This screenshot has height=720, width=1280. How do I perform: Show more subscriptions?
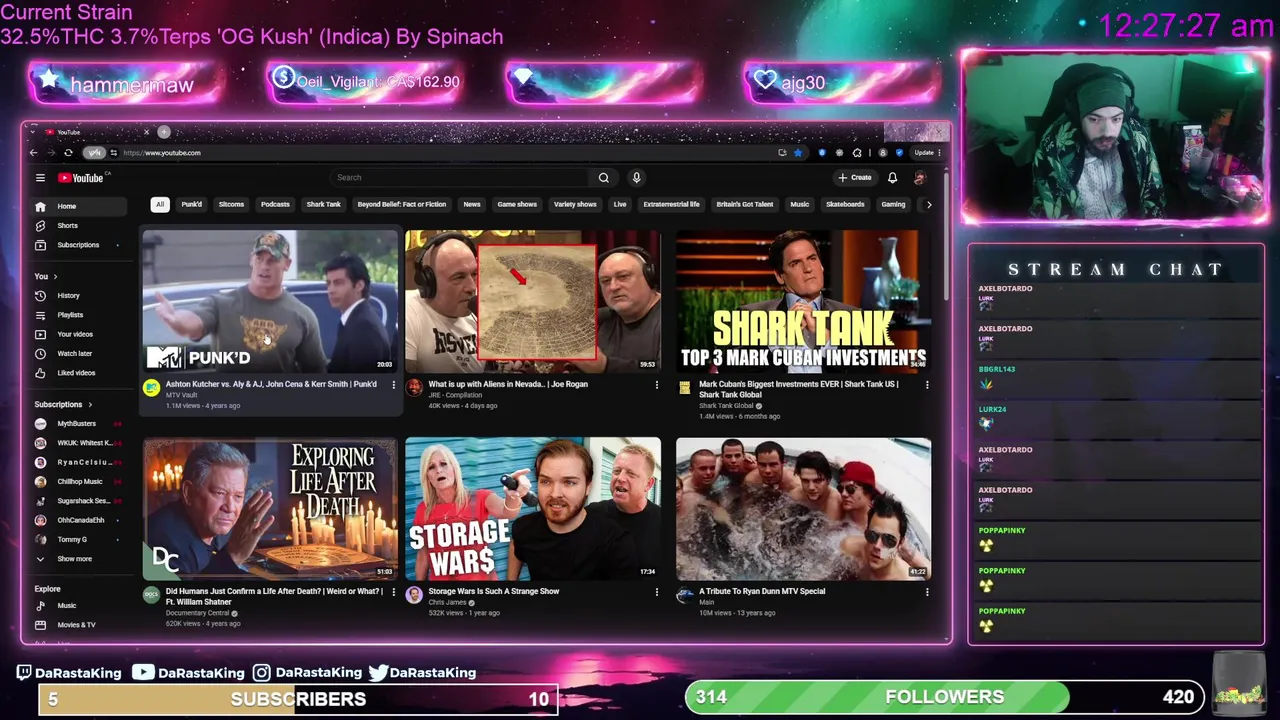(x=80, y=559)
